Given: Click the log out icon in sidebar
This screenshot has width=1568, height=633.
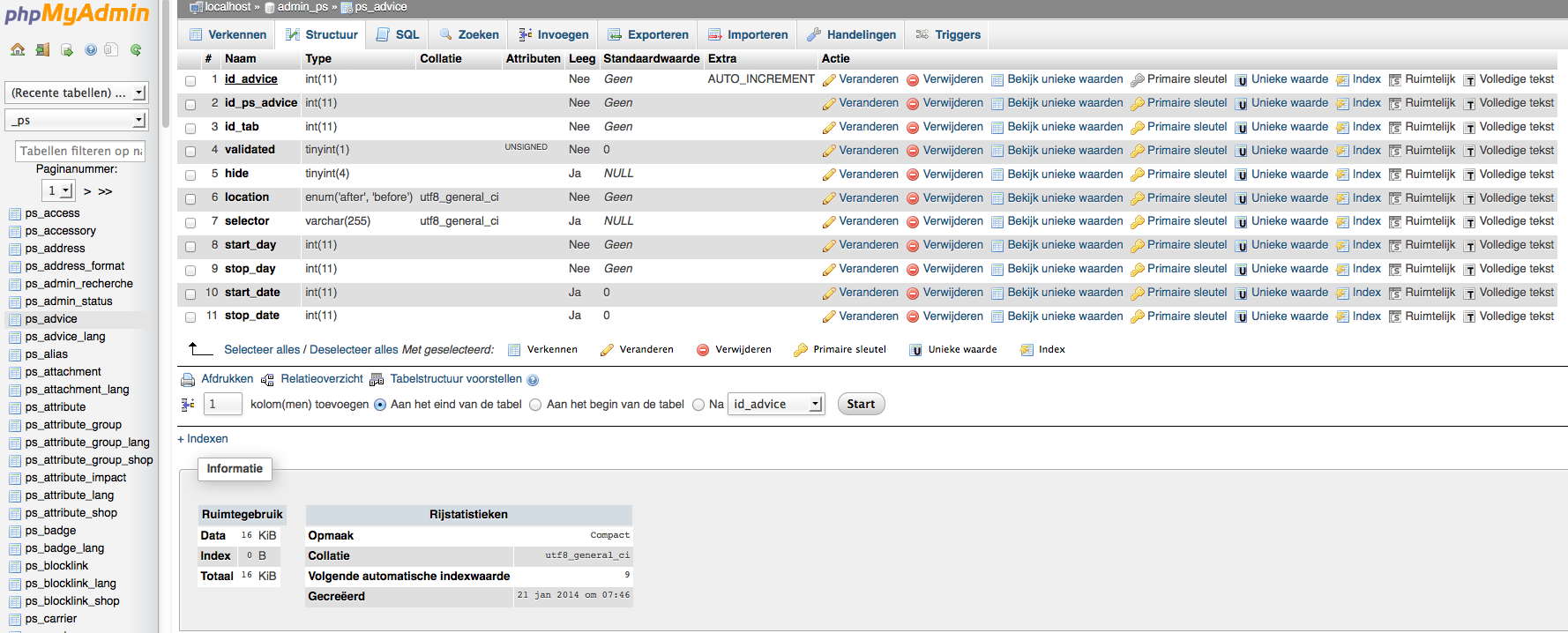Looking at the screenshot, I should tap(42, 50).
